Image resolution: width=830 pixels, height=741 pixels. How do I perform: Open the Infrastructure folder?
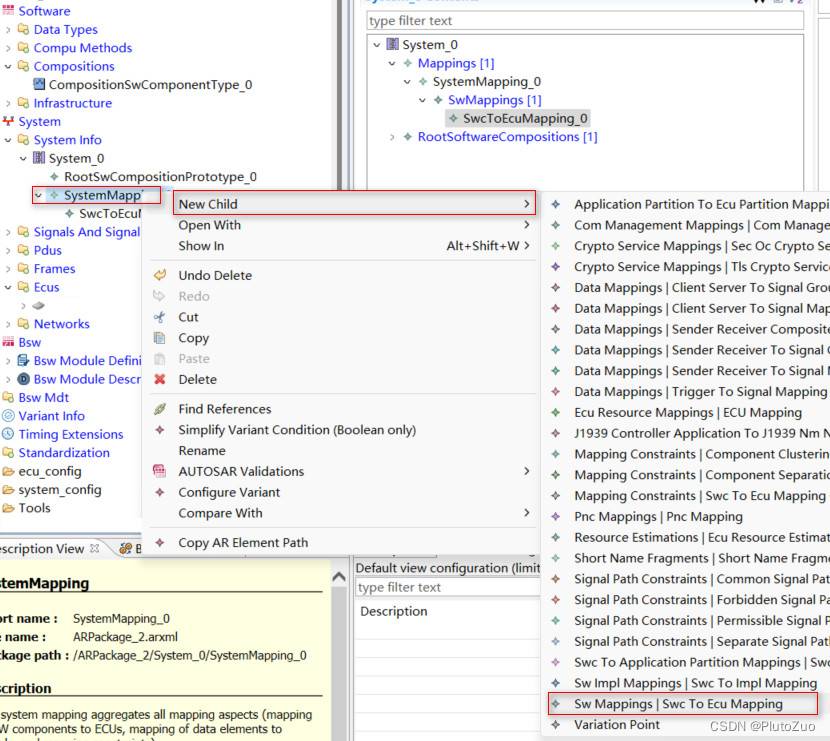pos(73,103)
